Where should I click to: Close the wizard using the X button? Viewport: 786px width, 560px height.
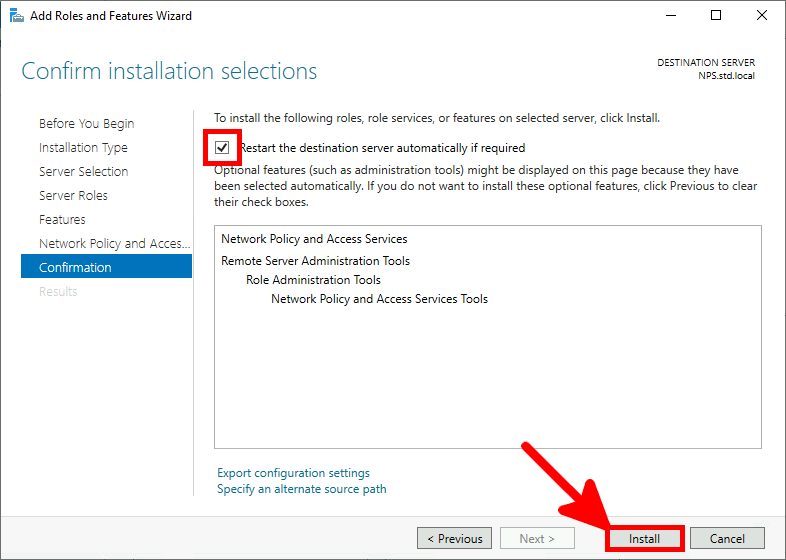[762, 15]
